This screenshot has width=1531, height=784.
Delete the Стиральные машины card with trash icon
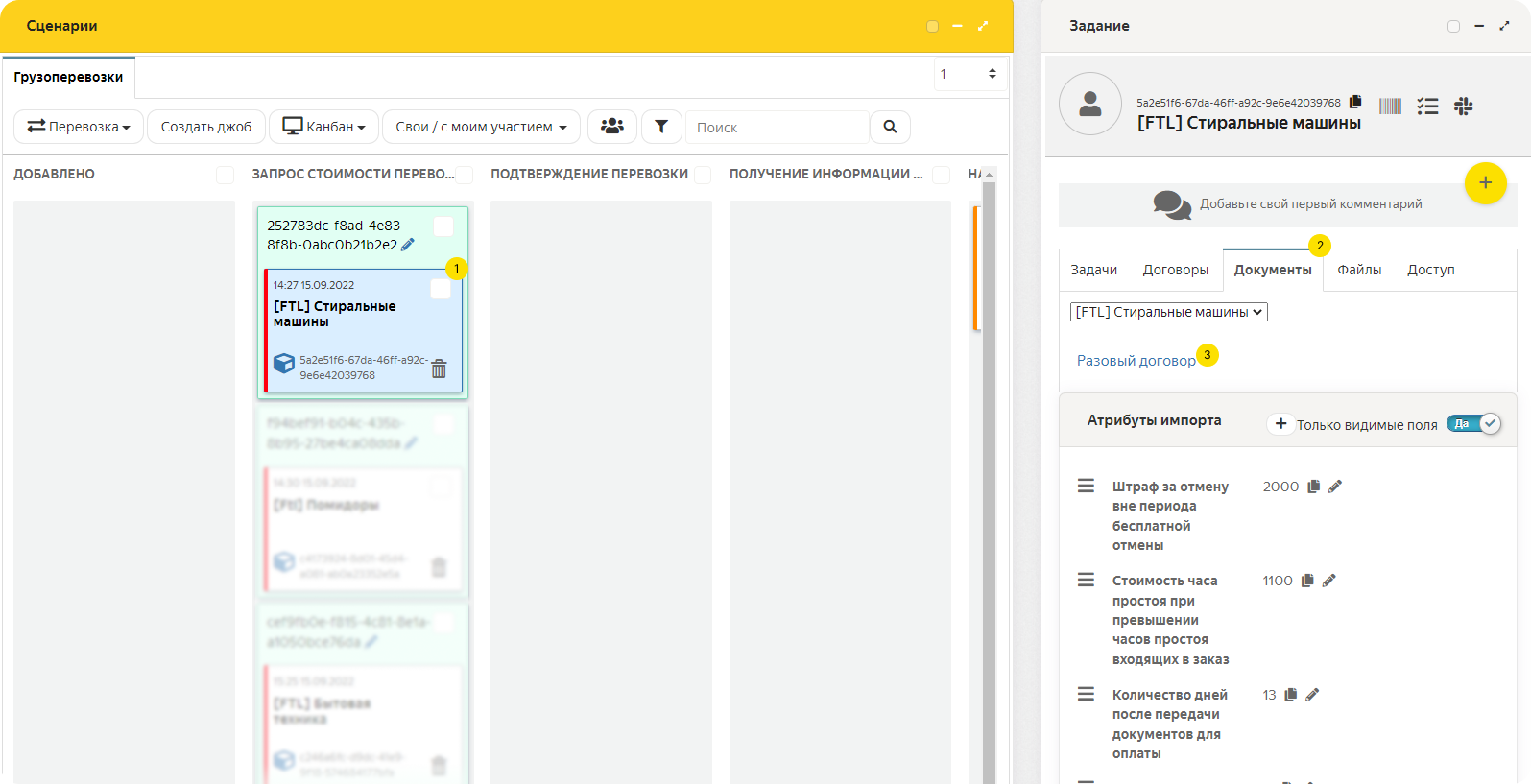[x=439, y=368]
